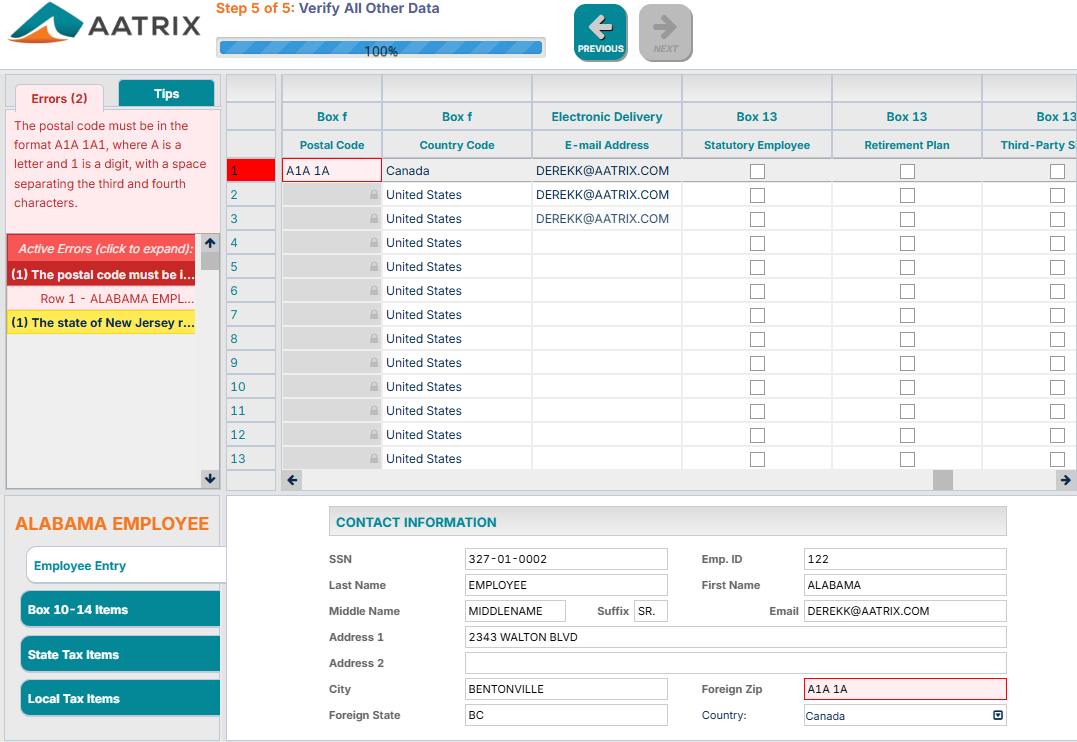The image size is (1077, 742).
Task: Click the Previous arrow button
Action: tap(600, 32)
